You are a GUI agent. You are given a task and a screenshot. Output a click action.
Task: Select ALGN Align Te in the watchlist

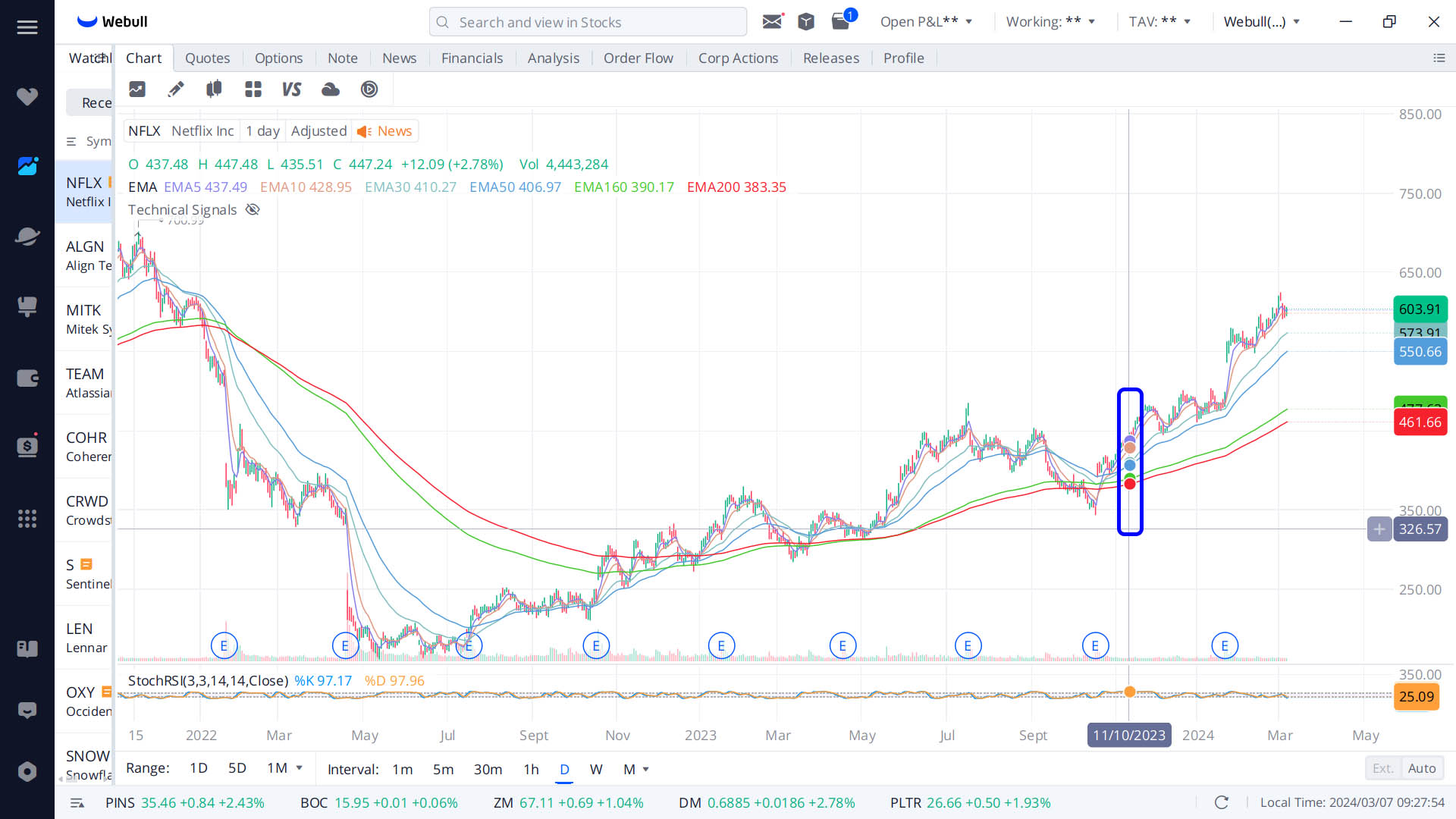tap(84, 256)
